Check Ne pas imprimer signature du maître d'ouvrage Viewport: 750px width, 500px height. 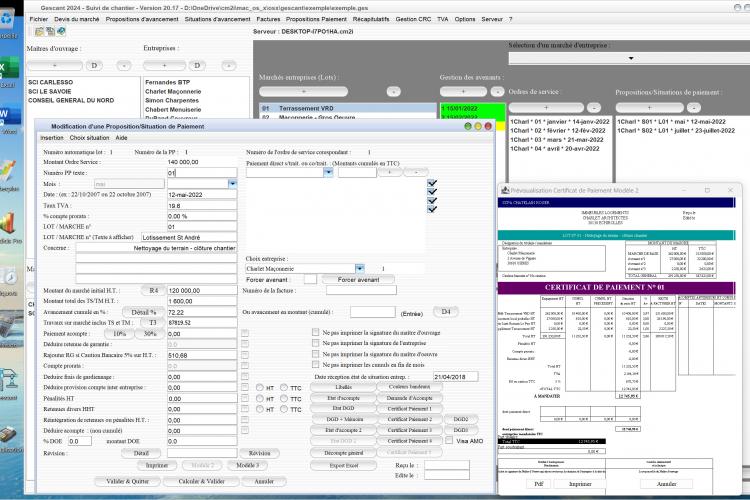(316, 332)
